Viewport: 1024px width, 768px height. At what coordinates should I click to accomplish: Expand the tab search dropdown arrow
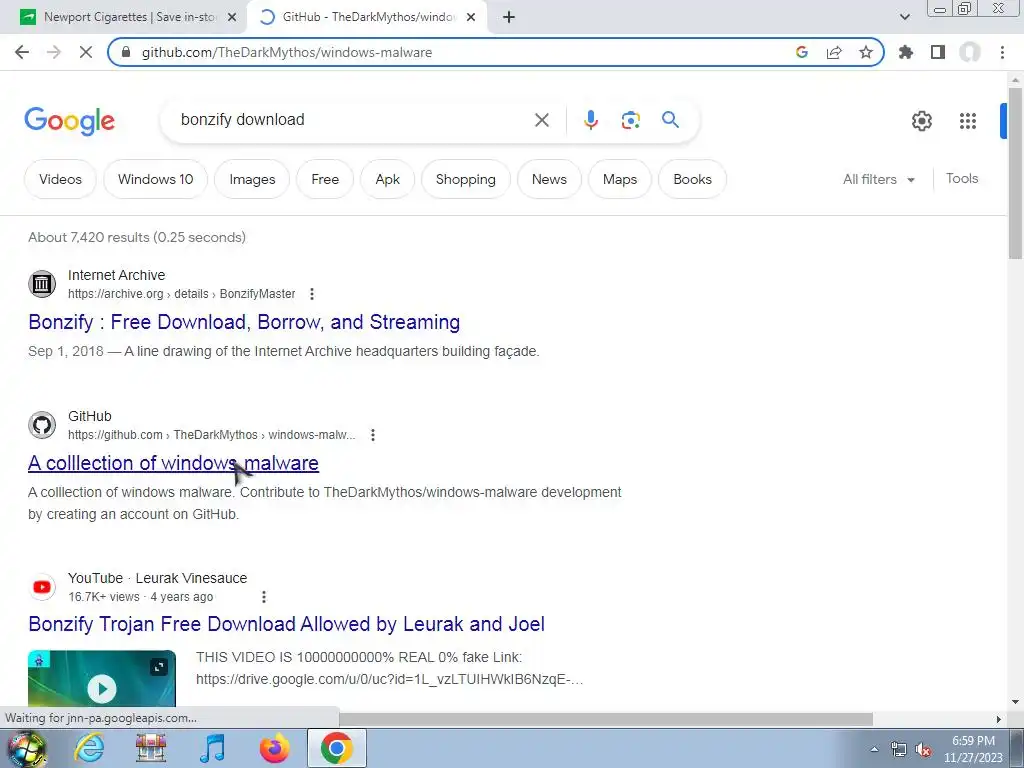tap(904, 17)
